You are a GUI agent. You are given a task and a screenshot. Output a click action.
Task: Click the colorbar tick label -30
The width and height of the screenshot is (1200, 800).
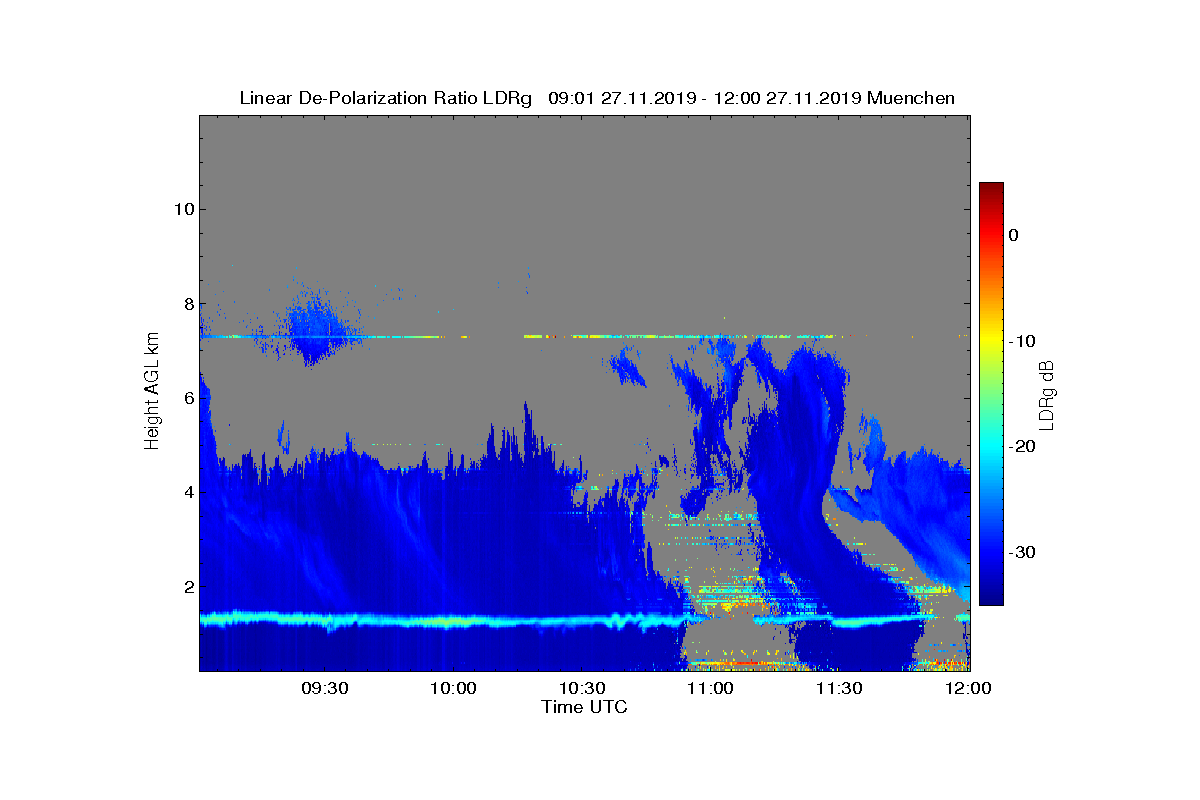point(1020,552)
